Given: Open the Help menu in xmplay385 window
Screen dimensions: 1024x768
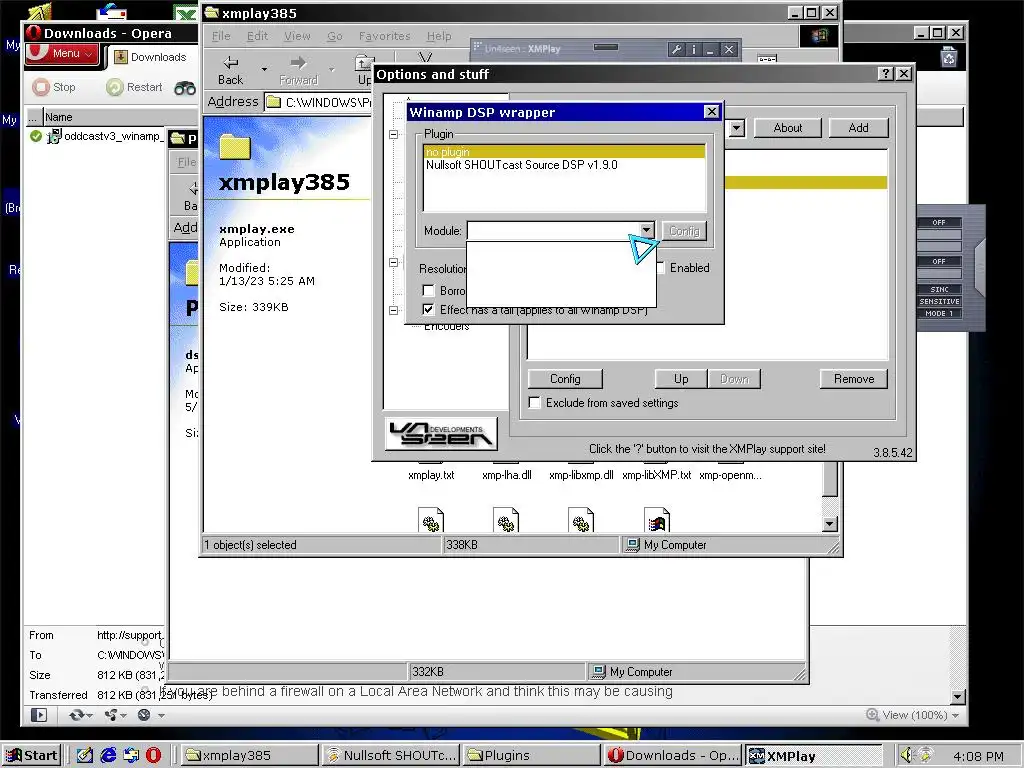Looking at the screenshot, I should (439, 36).
